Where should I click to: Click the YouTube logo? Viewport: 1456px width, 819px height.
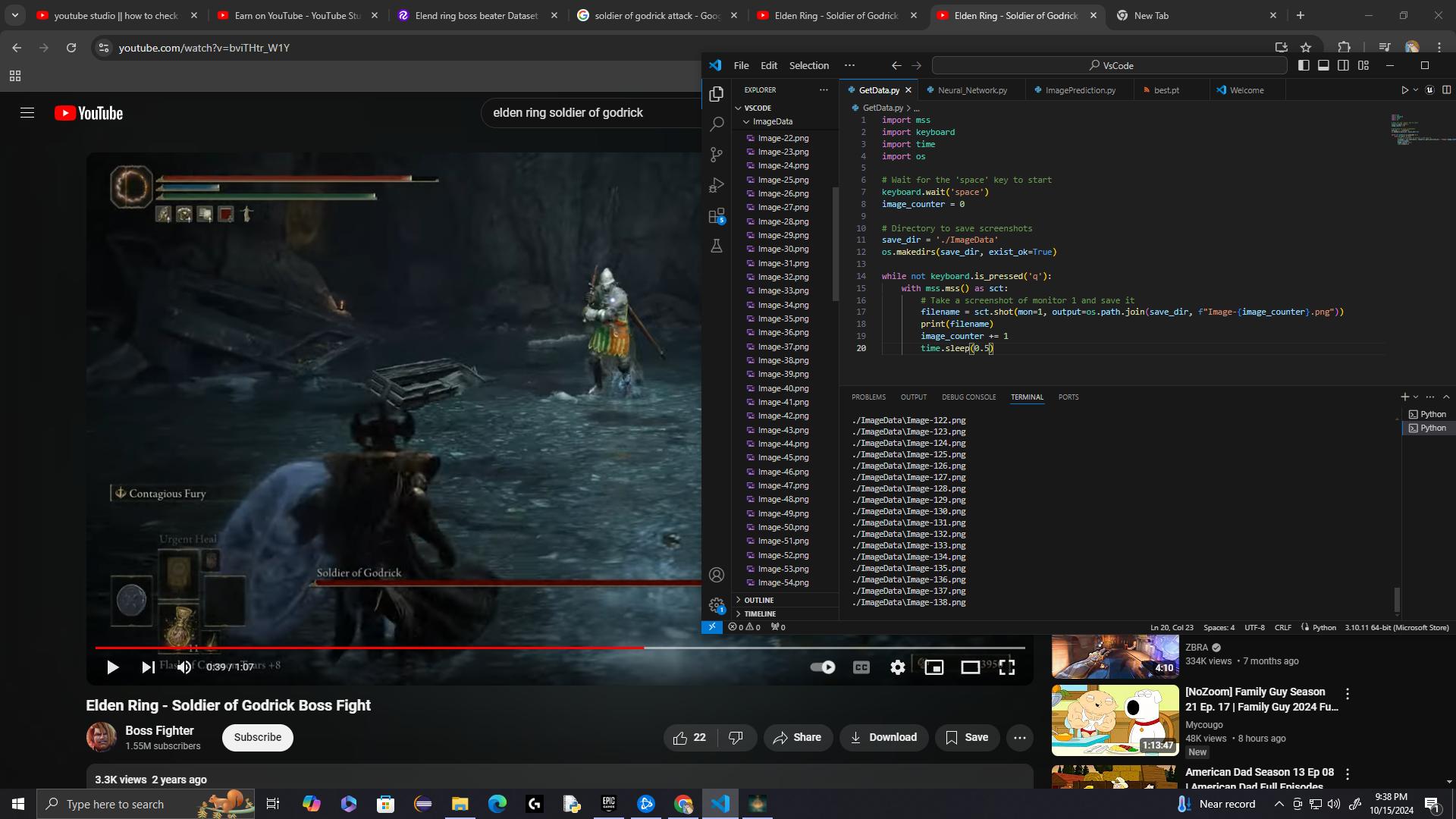point(89,113)
